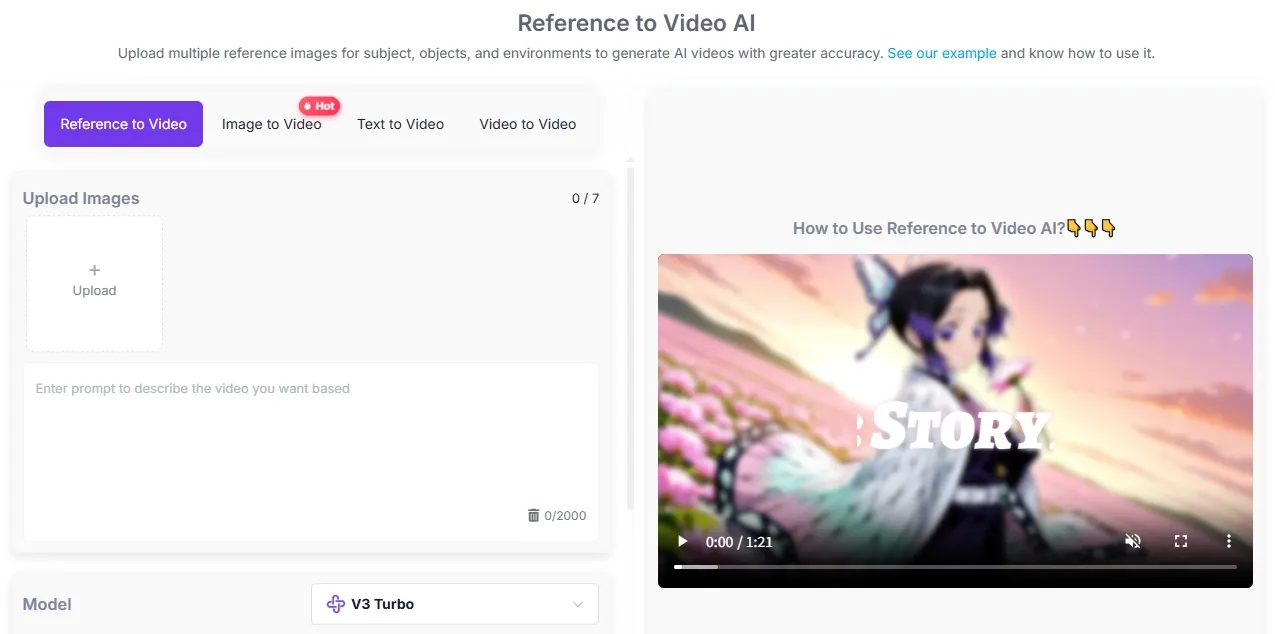Switch to Video to Video tab
Image resolution: width=1275 pixels, height=634 pixels.
coord(528,124)
